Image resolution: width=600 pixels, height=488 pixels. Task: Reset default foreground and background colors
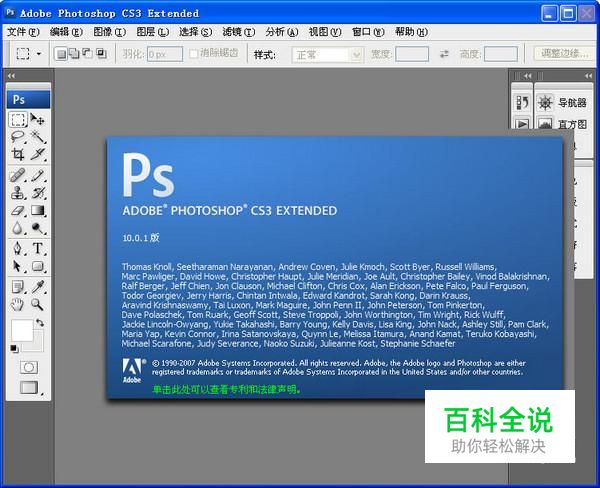pos(14,348)
